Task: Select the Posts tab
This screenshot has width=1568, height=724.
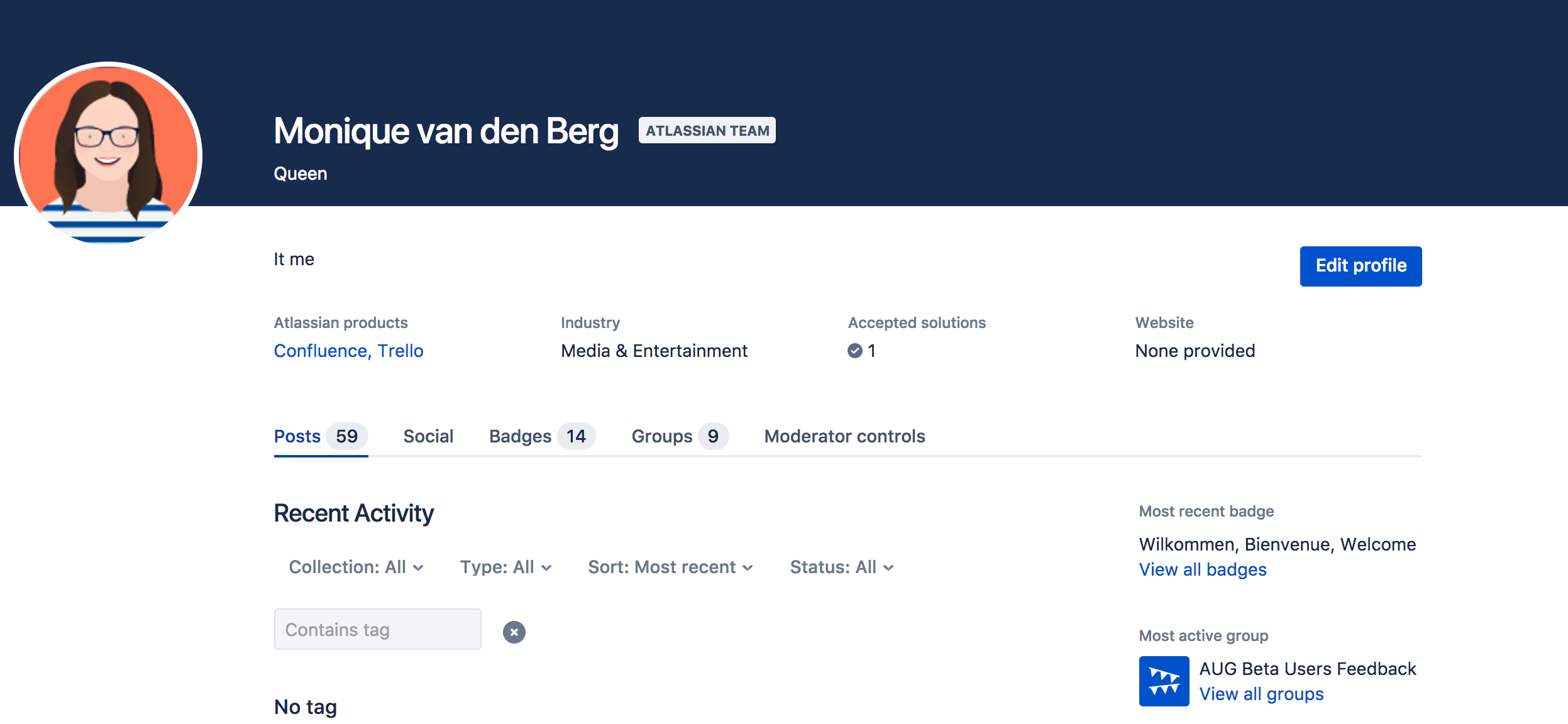Action: [x=321, y=436]
